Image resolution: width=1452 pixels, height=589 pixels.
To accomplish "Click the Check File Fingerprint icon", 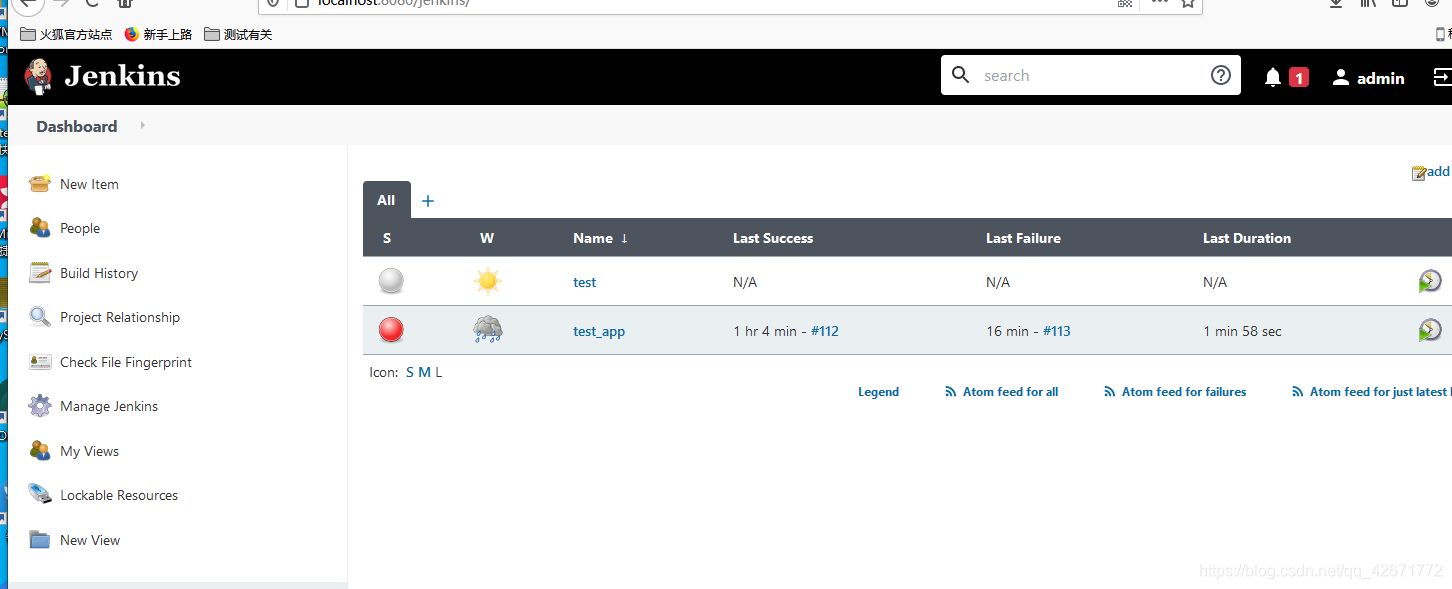I will [40, 361].
